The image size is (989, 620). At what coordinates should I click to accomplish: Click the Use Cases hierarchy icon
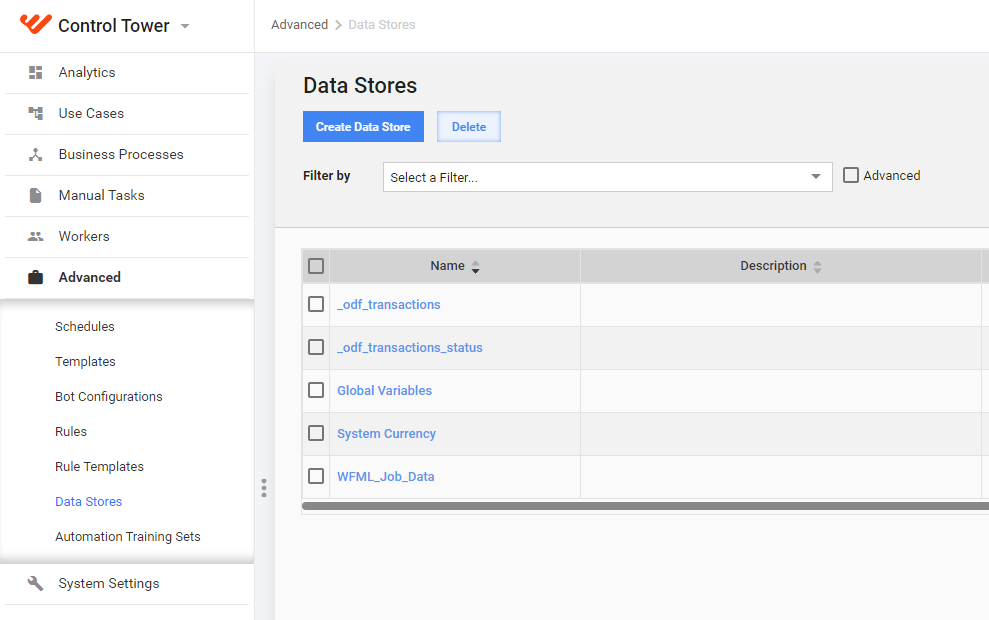click(35, 114)
